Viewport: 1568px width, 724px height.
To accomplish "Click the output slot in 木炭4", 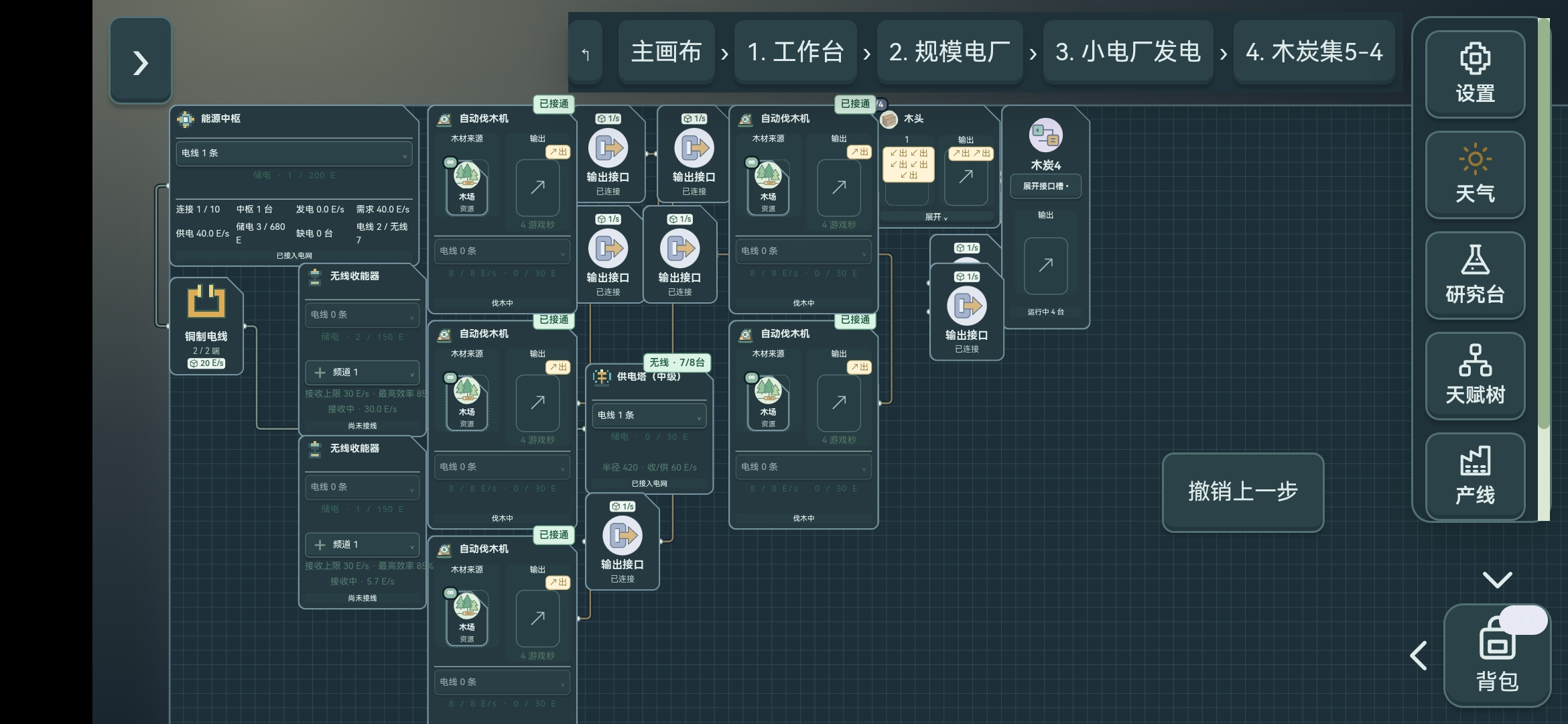I will point(1045,265).
